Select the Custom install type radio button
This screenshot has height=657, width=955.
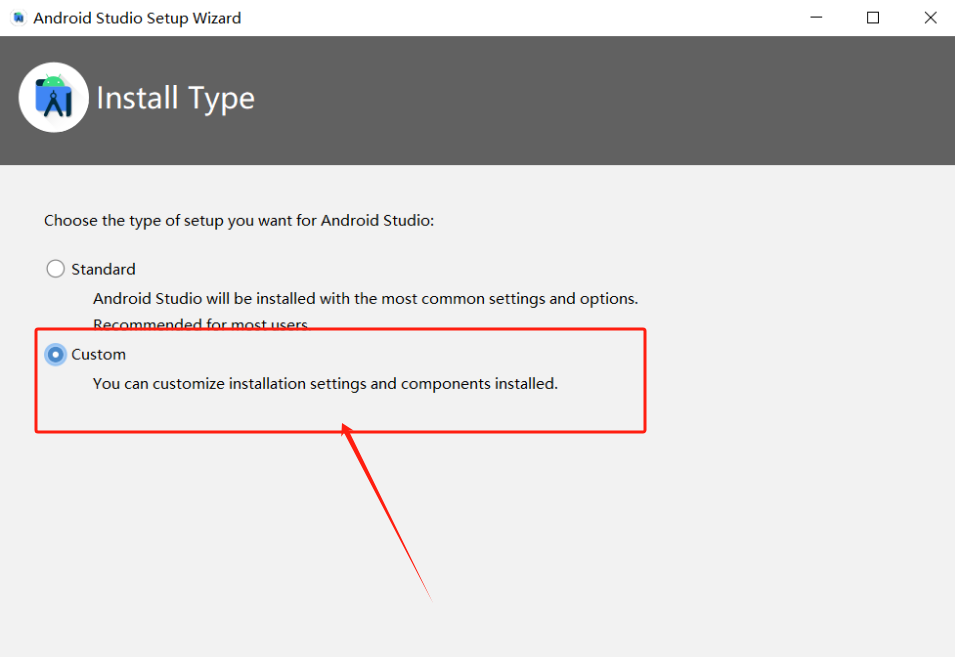coord(55,354)
